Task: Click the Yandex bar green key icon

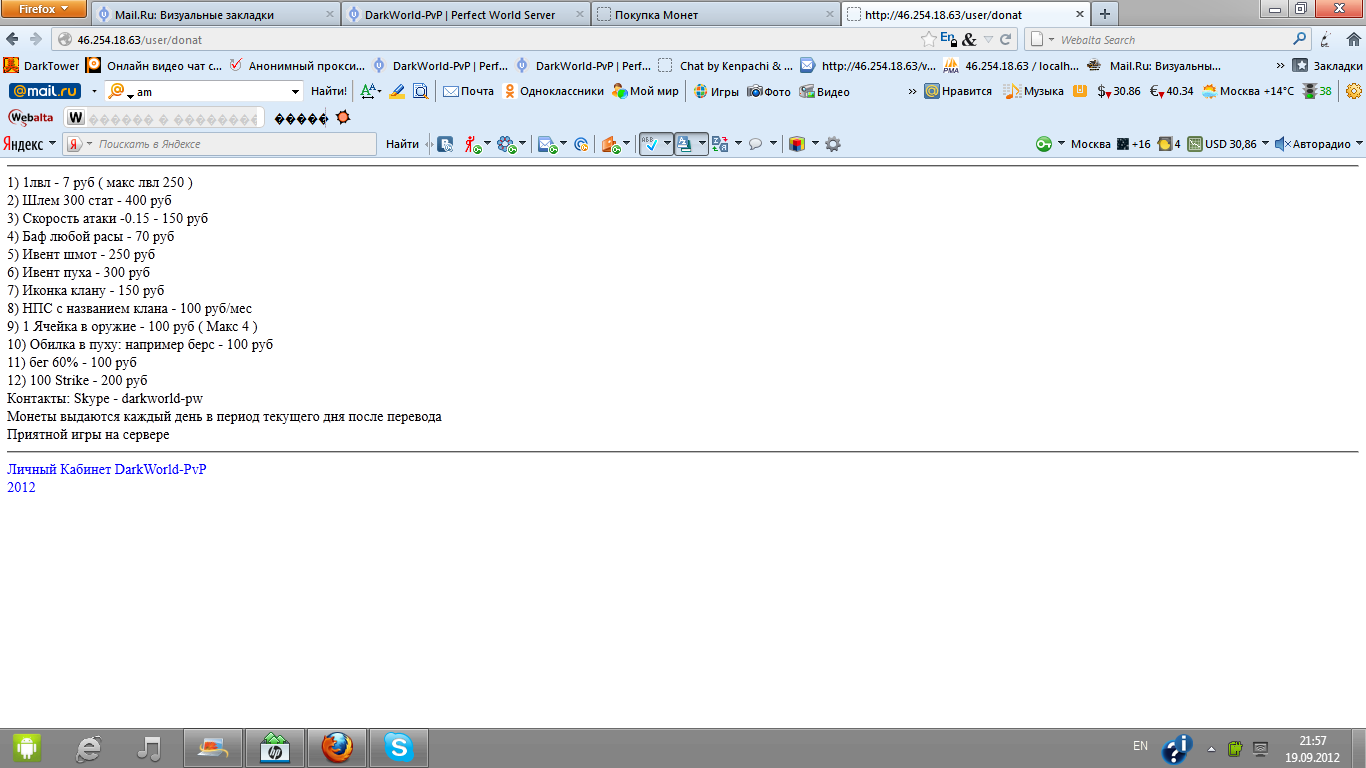Action: [1044, 144]
